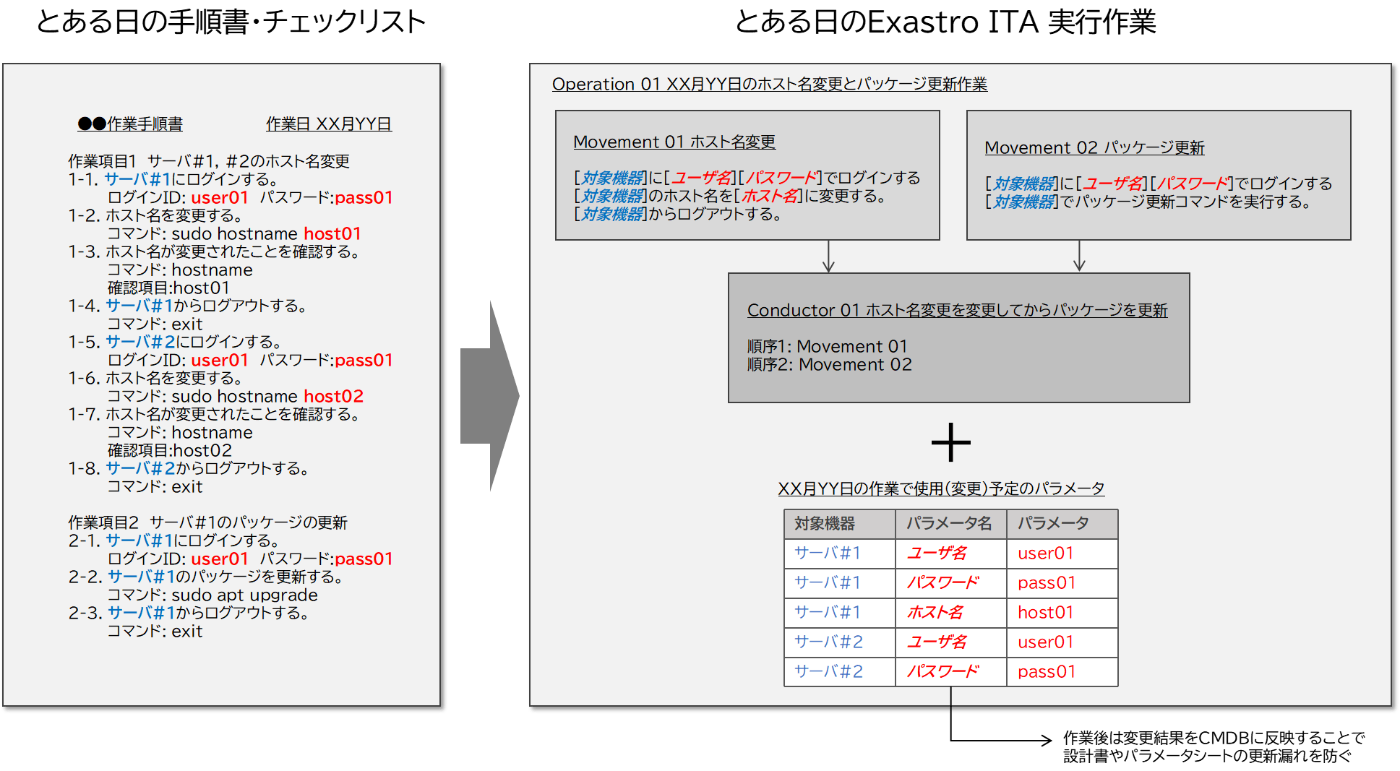This screenshot has width=1400, height=771.
Task: Click 'XX月YY日の作業で使用(変更)予定のパラメータ' table caption
Action: [942, 489]
